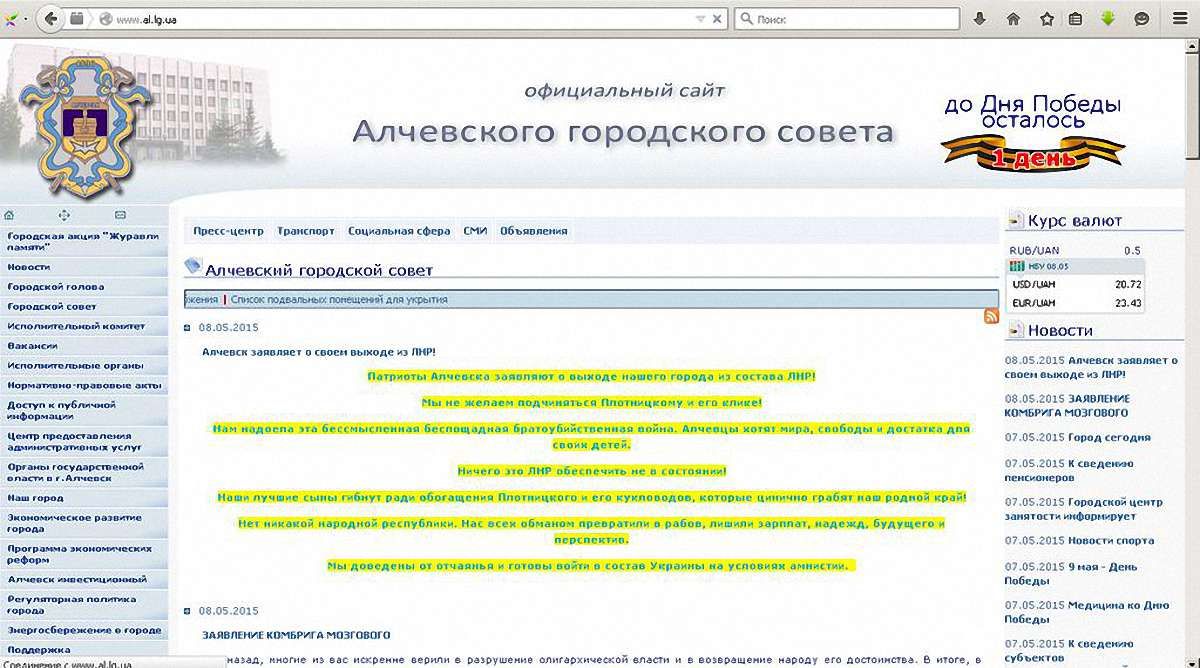
Task: Click the orange RSS feed icon
Action: (x=991, y=316)
